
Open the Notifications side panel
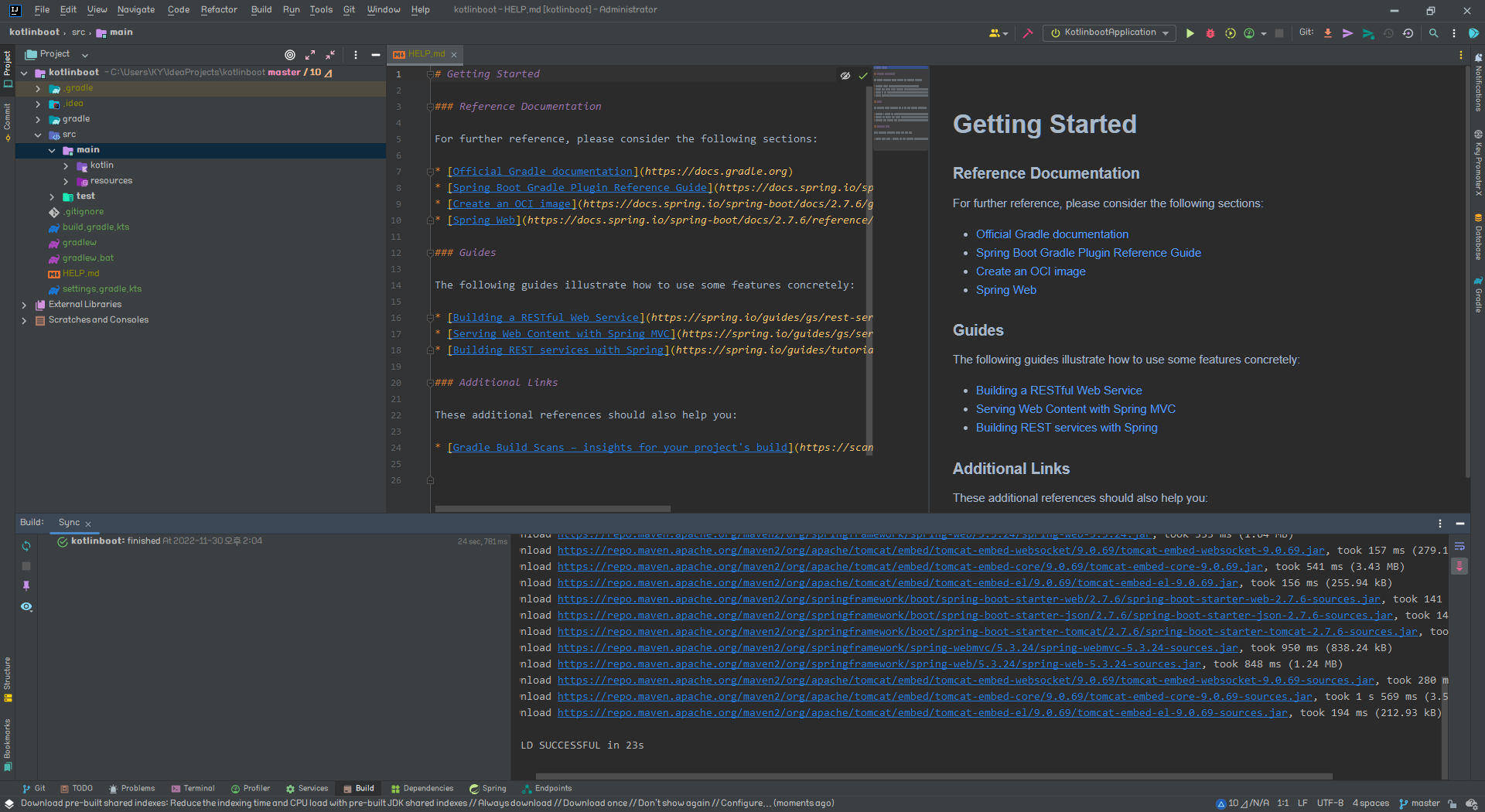click(x=1478, y=84)
